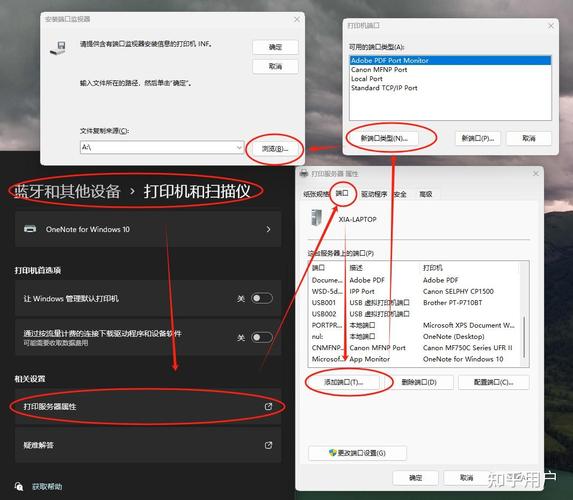Viewport: 573px width, 500px height.
Task: Open the OneNote for Windows 10 printer entry
Action: pos(148,229)
